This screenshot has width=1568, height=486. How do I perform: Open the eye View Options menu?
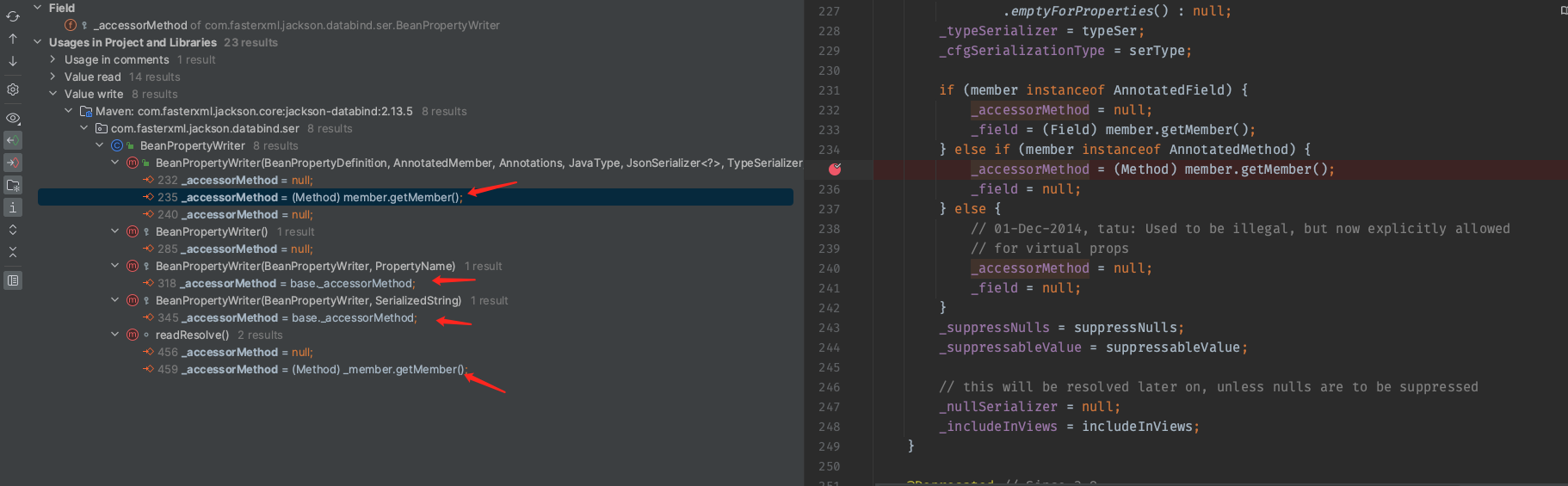[13, 118]
